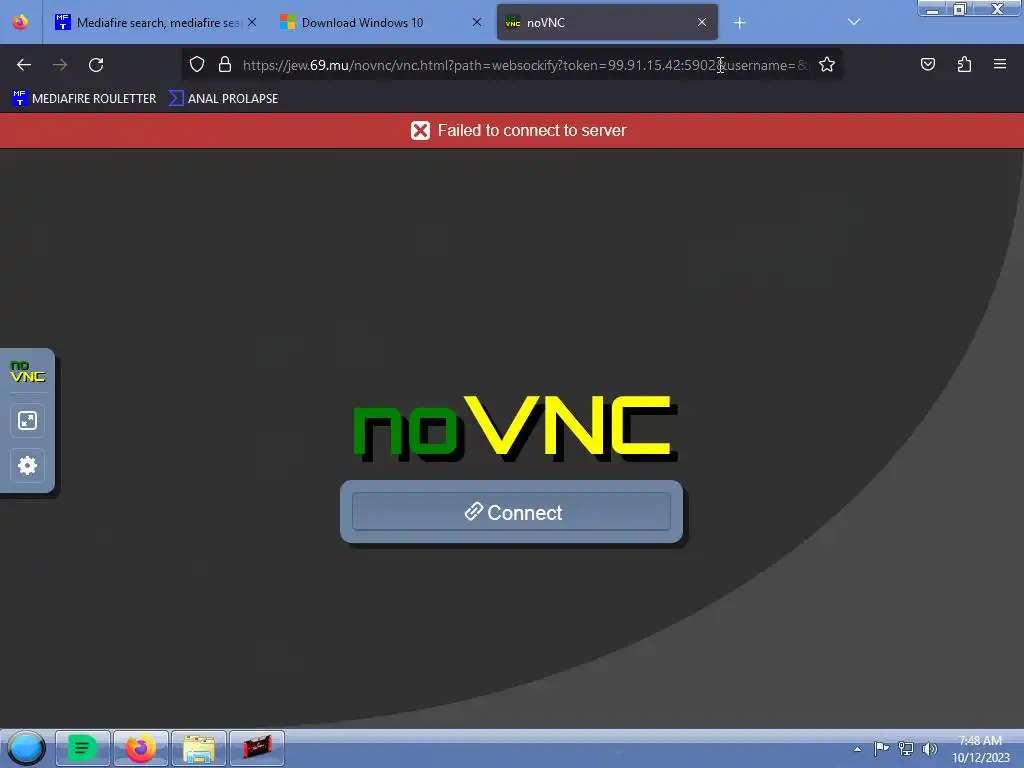
Task: Open the Save to Pocket button
Action: tap(928, 64)
